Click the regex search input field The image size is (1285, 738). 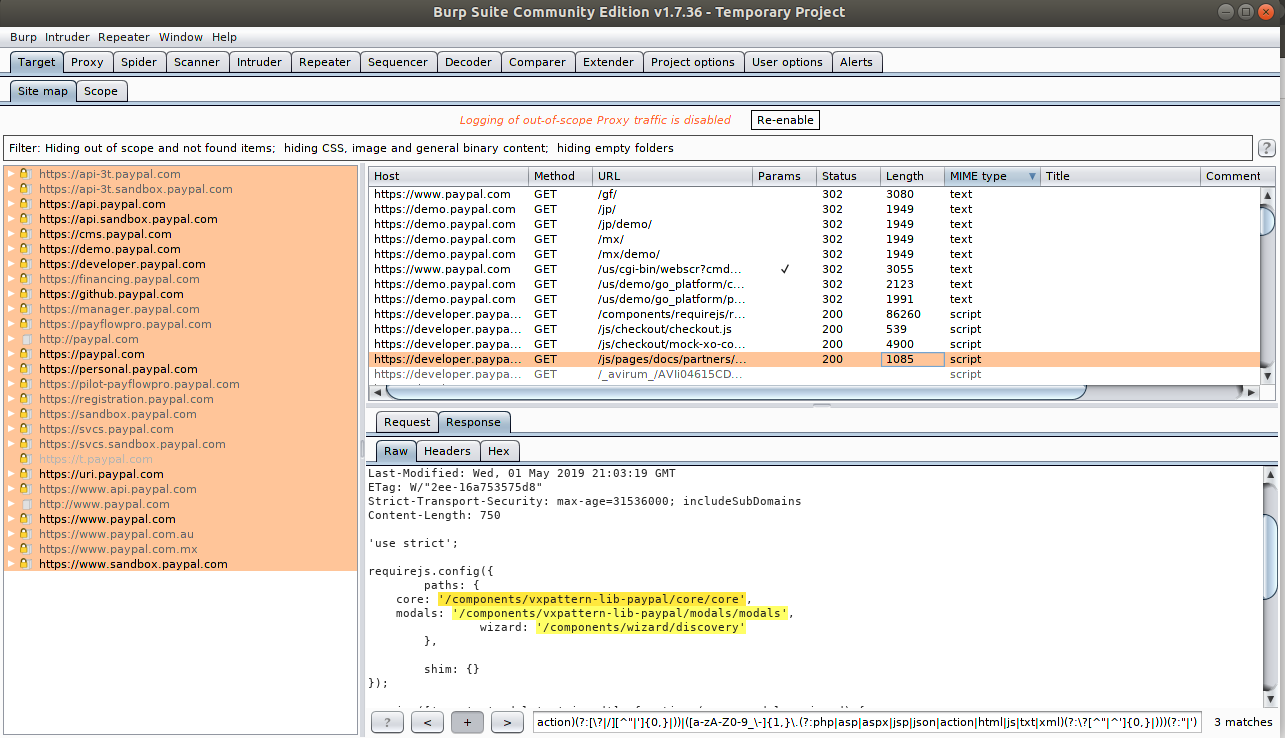tap(867, 722)
